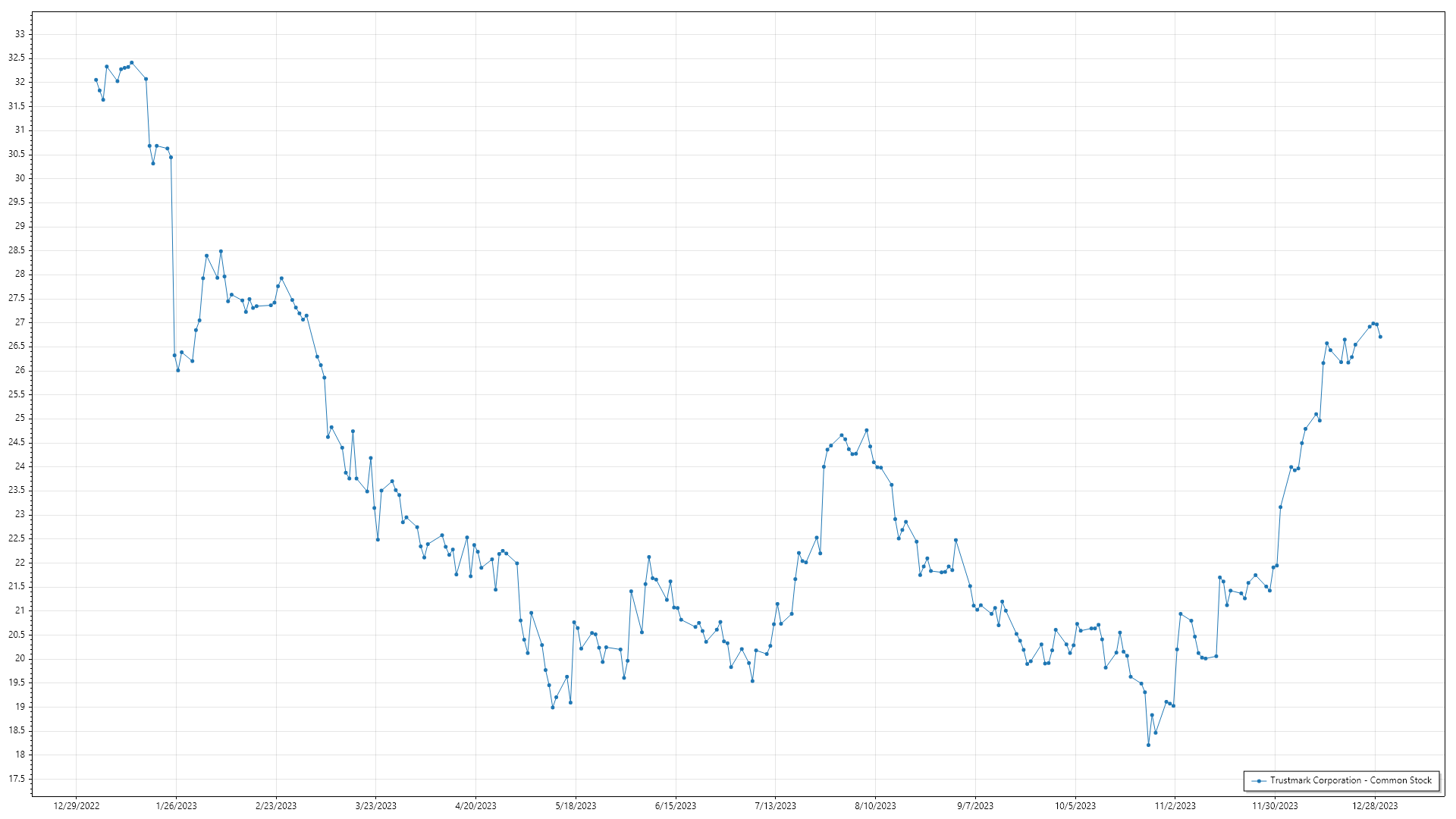Click the 12/29/2022 x-axis date label
The height and width of the screenshot is (819, 1456).
tap(77, 806)
